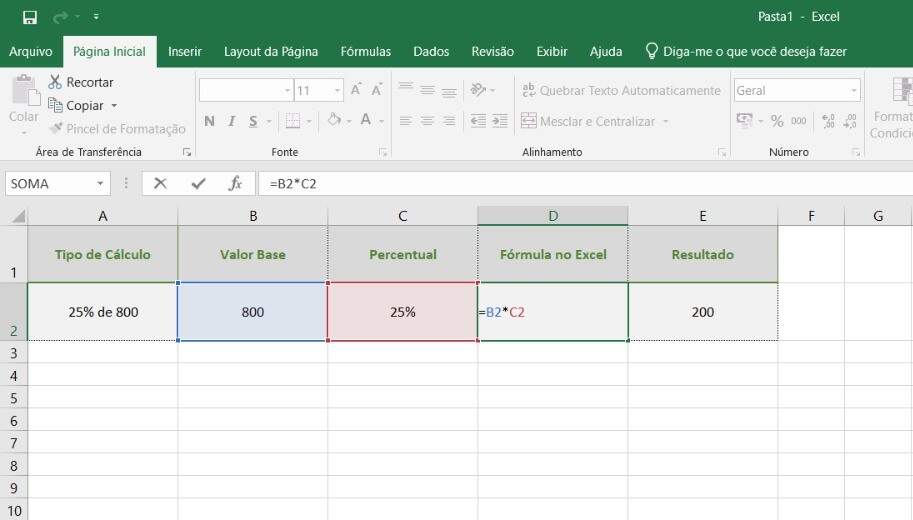The width and height of the screenshot is (913, 520).
Task: Click increase indent icon
Action: point(500,121)
